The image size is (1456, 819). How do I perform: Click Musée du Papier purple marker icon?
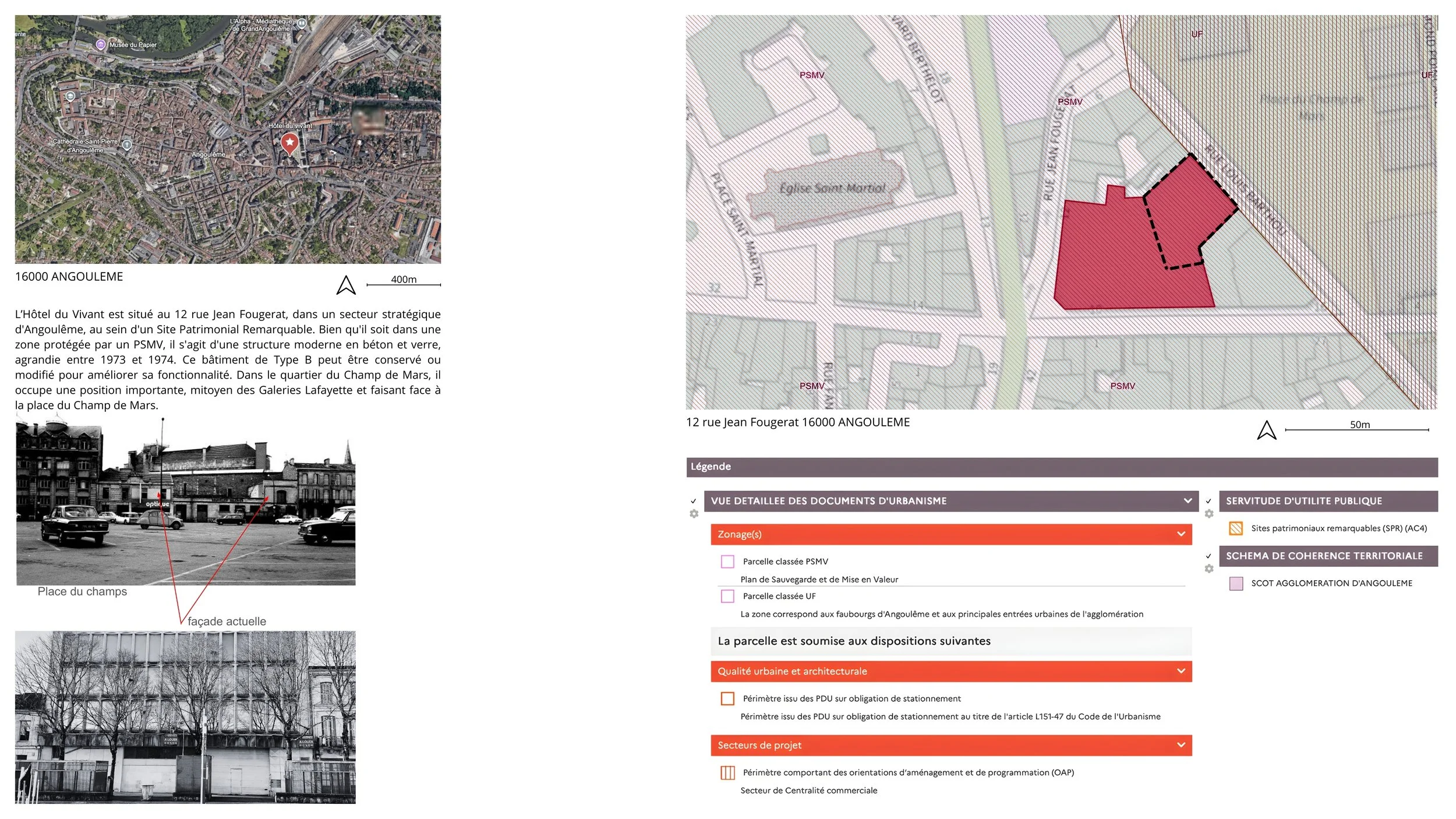tap(101, 45)
